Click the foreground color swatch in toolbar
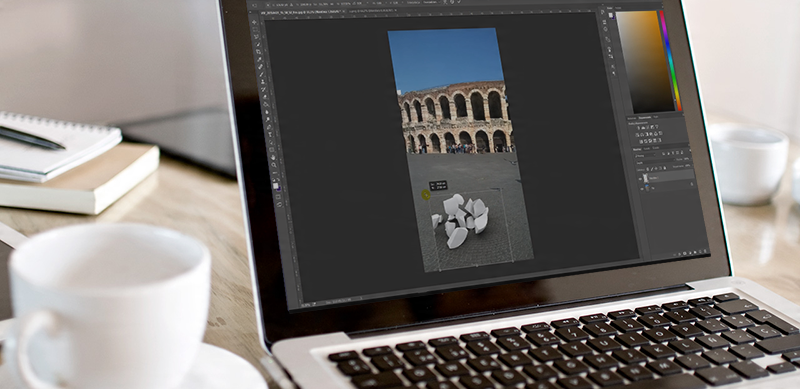Viewport: 800px width, 389px height. point(276,185)
